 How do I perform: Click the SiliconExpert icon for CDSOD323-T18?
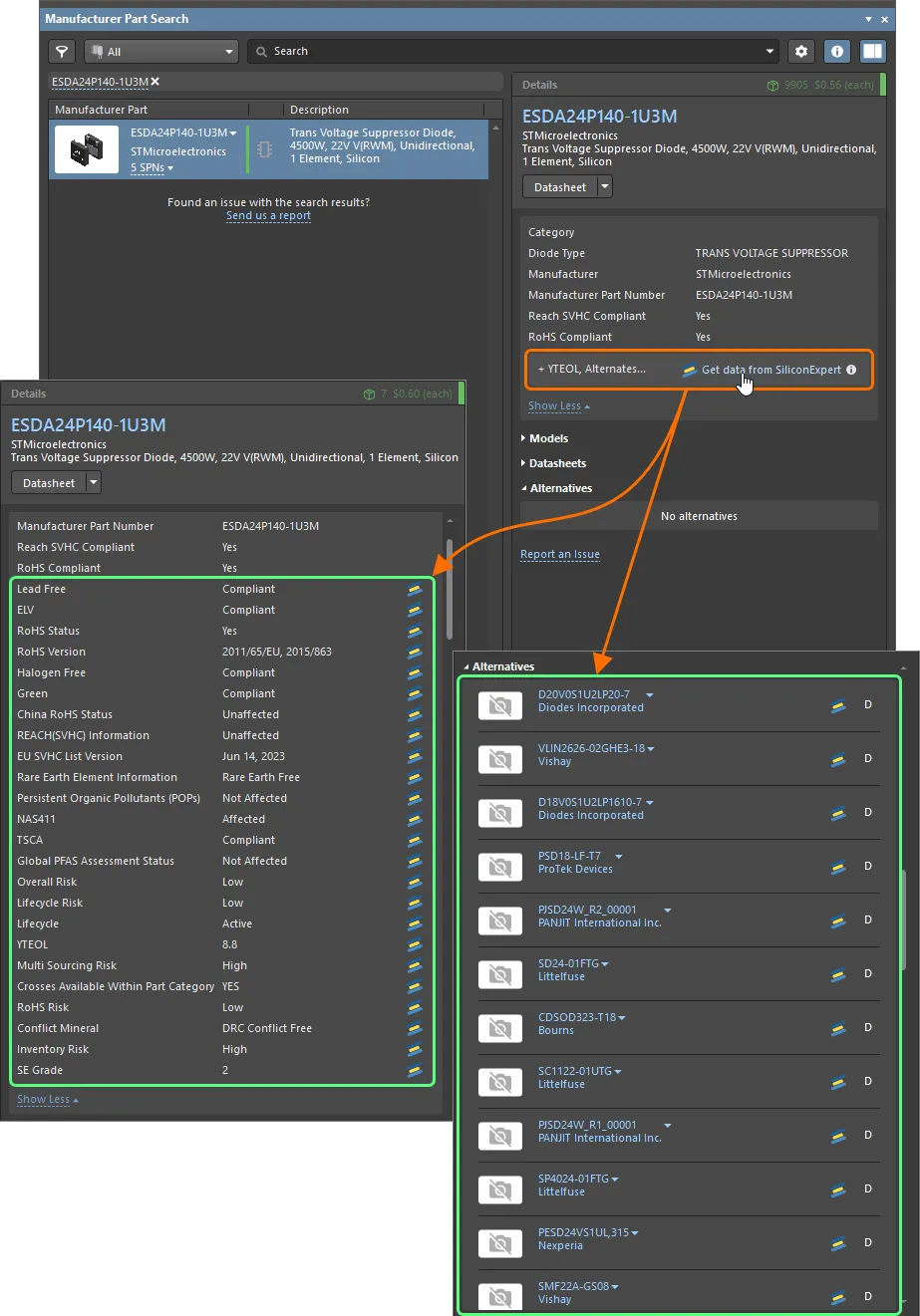838,1027
